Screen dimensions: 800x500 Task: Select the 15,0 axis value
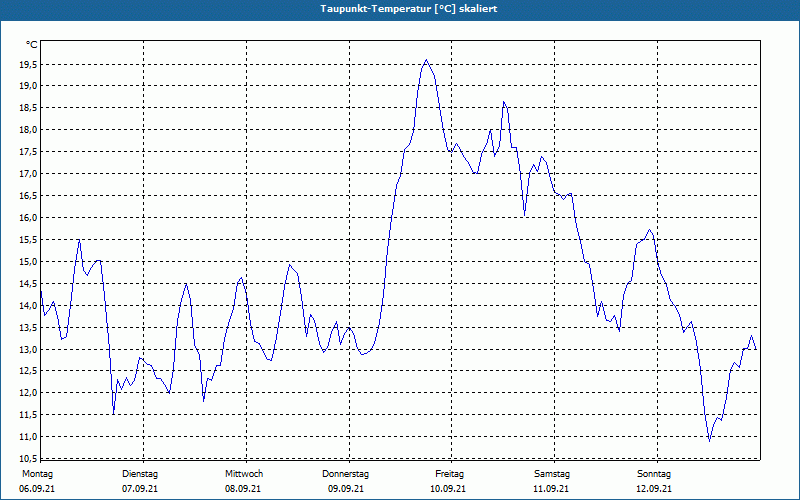29,261
